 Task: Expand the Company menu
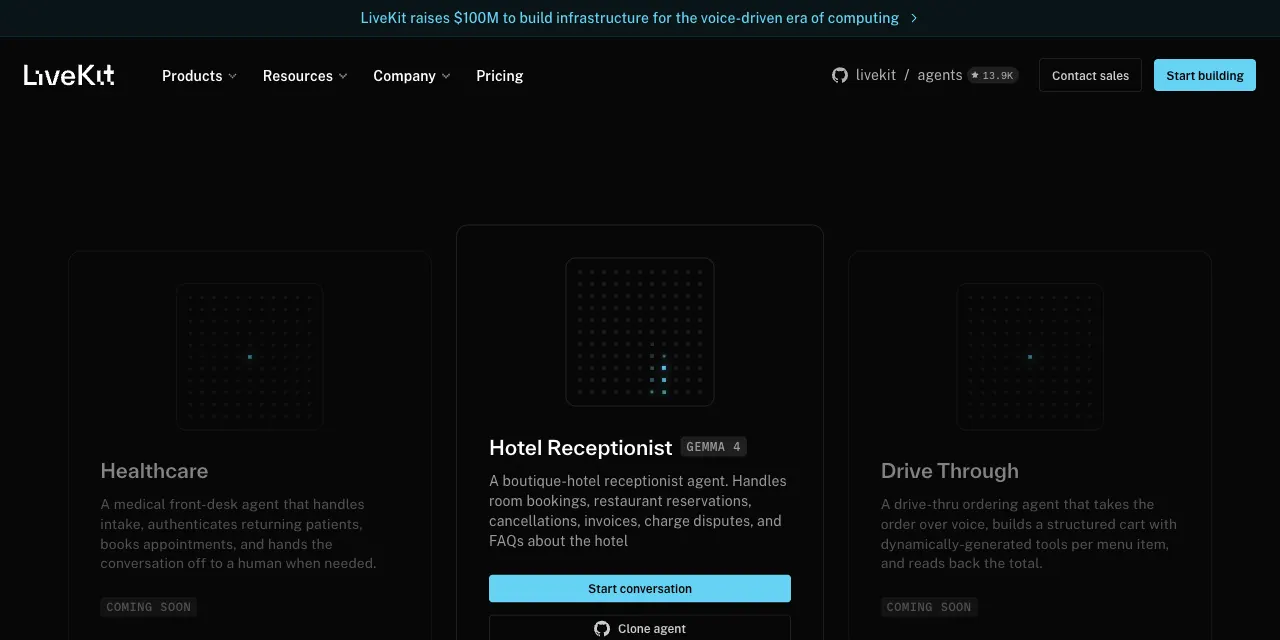click(x=412, y=76)
